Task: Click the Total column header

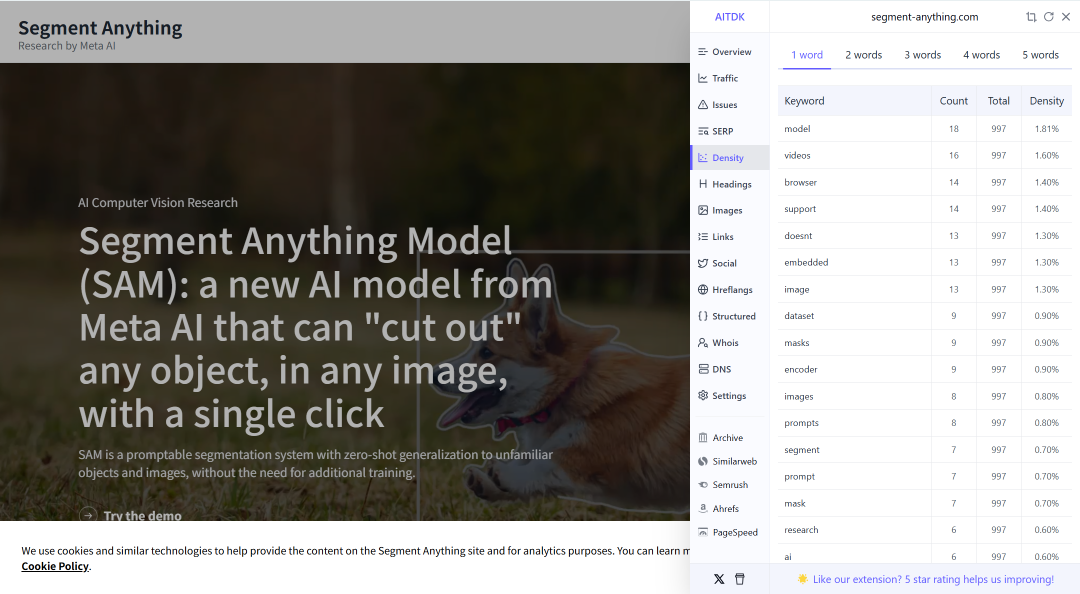Action: tap(999, 101)
